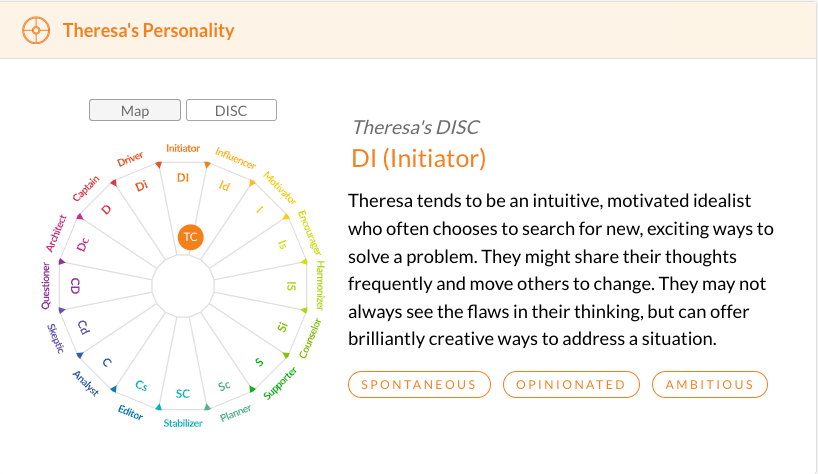Select the CD Questioner wheel segment
The height and width of the screenshot is (474, 818).
point(75,286)
